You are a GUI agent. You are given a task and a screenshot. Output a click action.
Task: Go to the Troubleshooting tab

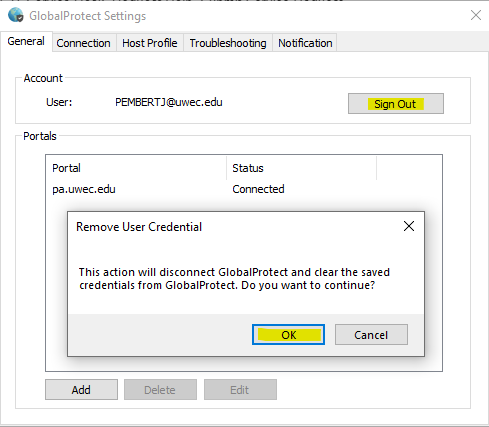point(228,43)
